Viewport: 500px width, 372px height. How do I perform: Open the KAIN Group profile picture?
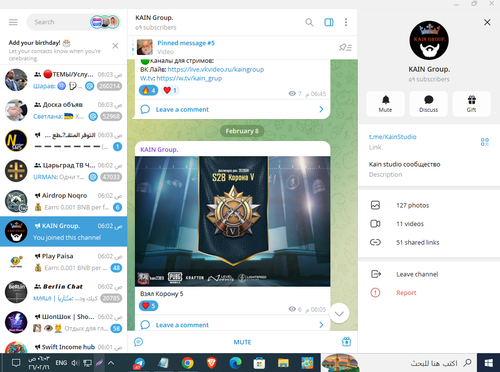tap(429, 40)
